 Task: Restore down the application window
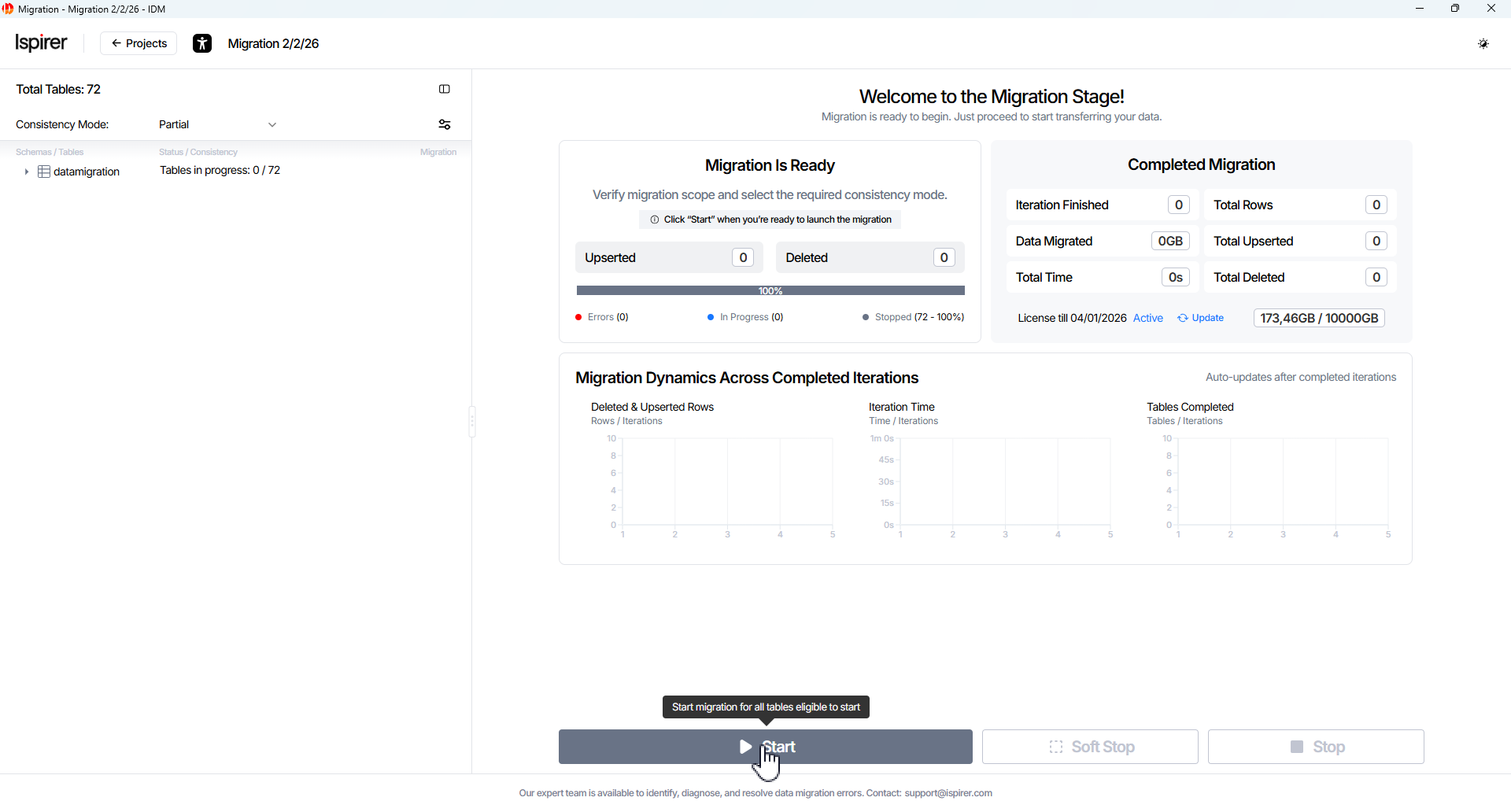(1455, 9)
